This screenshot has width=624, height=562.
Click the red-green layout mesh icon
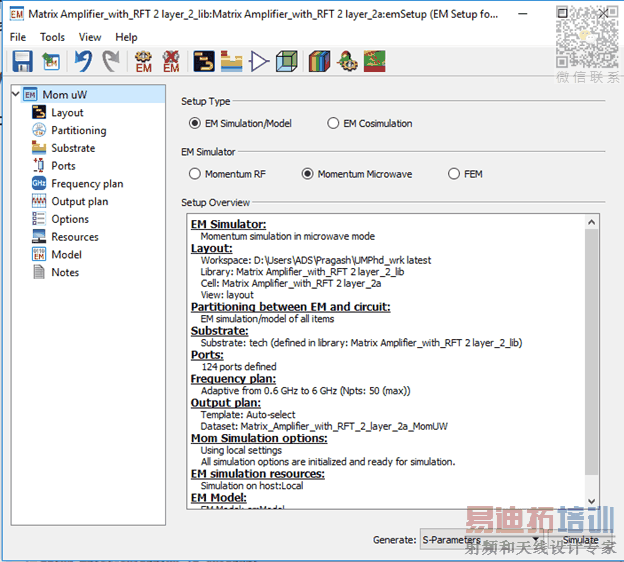(374, 61)
